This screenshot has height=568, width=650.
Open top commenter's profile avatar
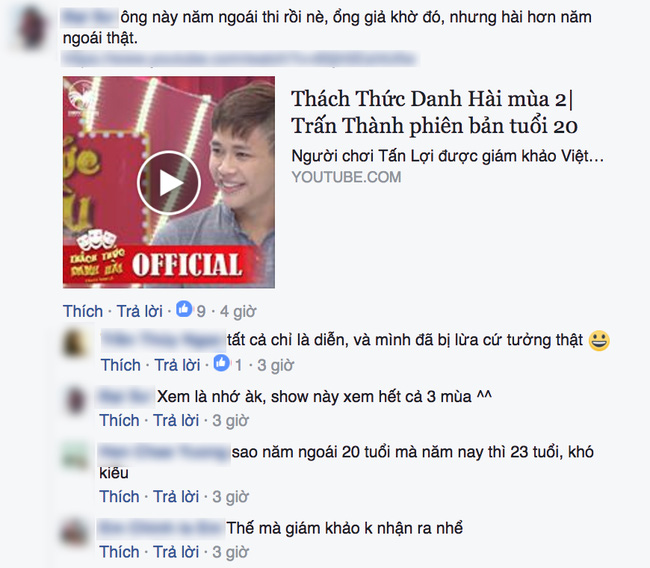coord(31,28)
